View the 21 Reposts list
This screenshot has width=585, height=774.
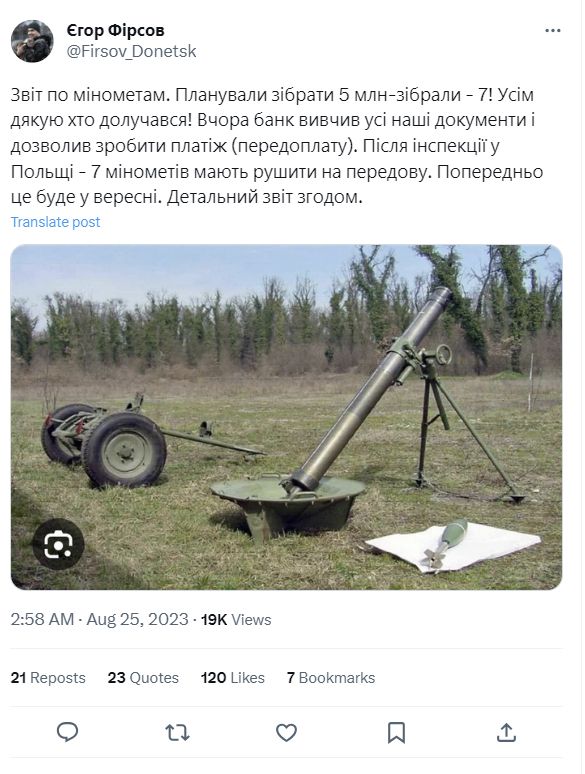tap(48, 678)
